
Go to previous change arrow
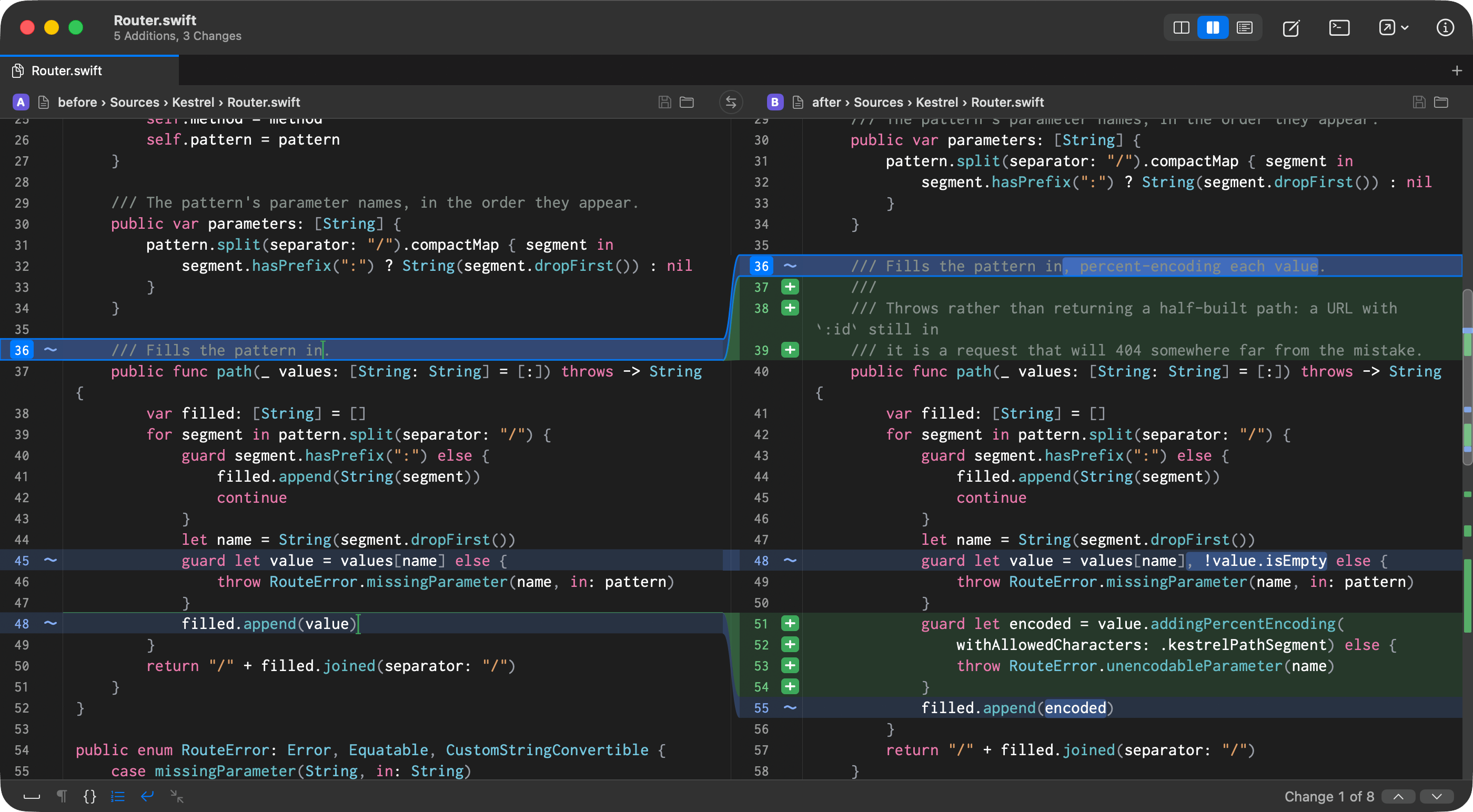1398,797
